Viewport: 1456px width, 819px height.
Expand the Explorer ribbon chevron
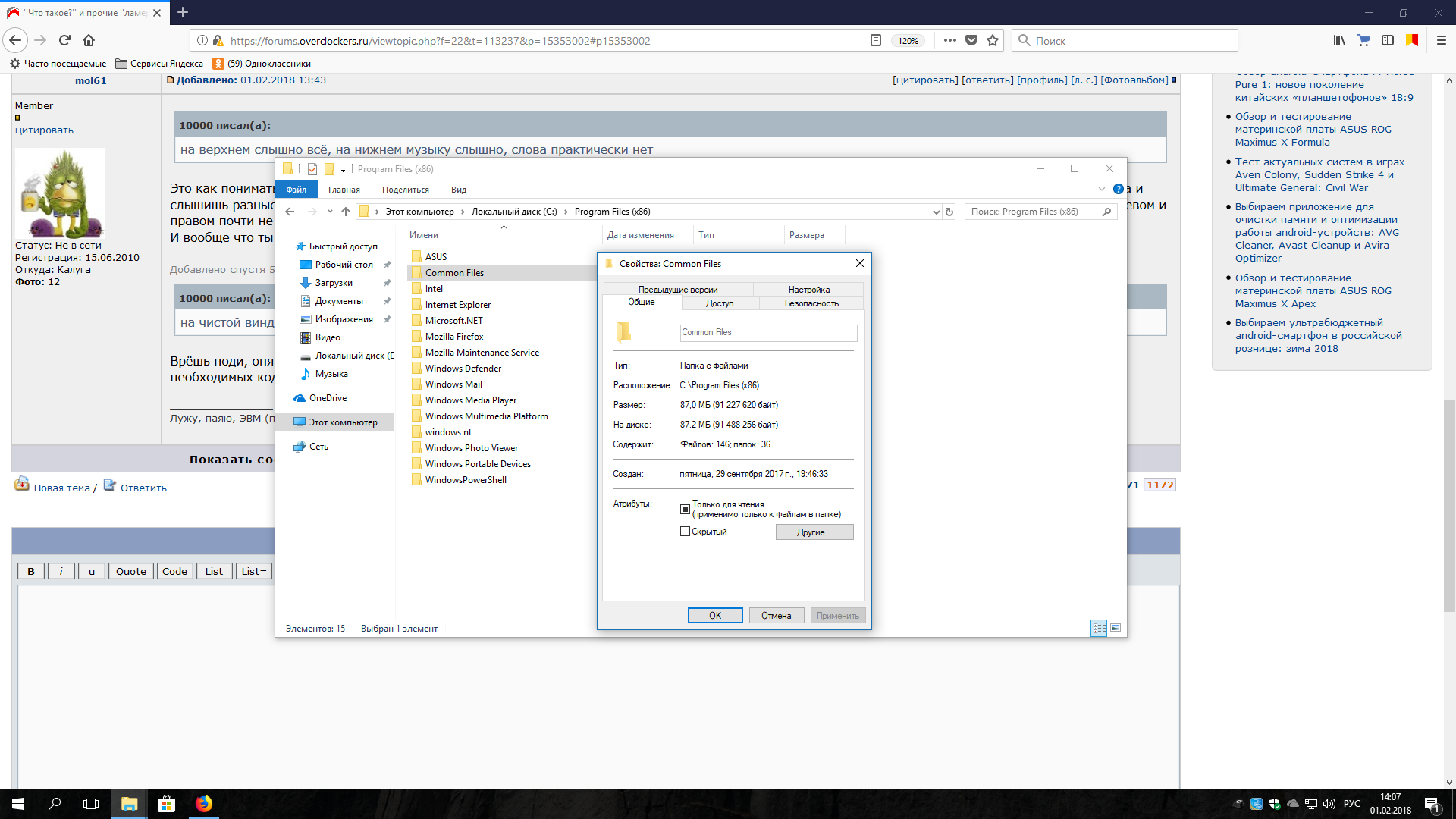pos(1102,189)
